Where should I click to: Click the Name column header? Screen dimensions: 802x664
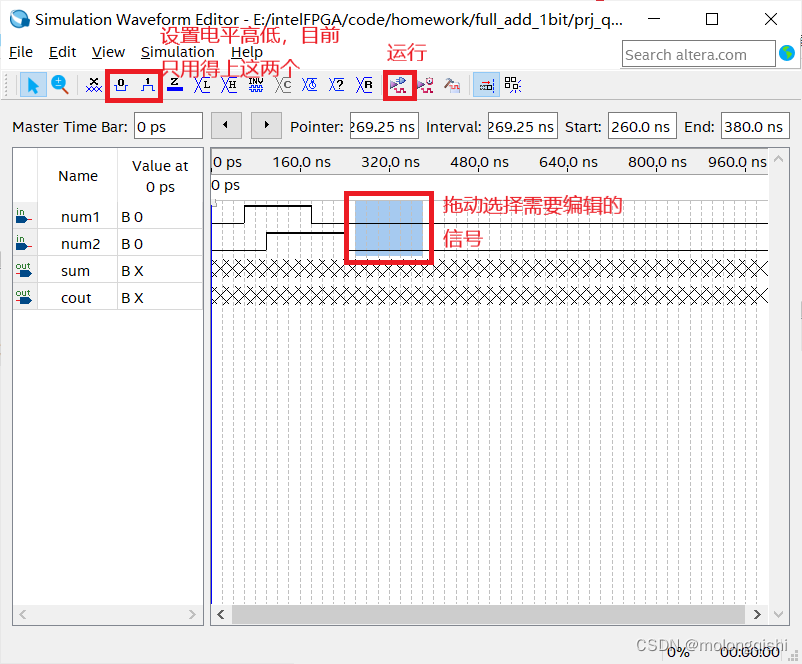(78, 176)
